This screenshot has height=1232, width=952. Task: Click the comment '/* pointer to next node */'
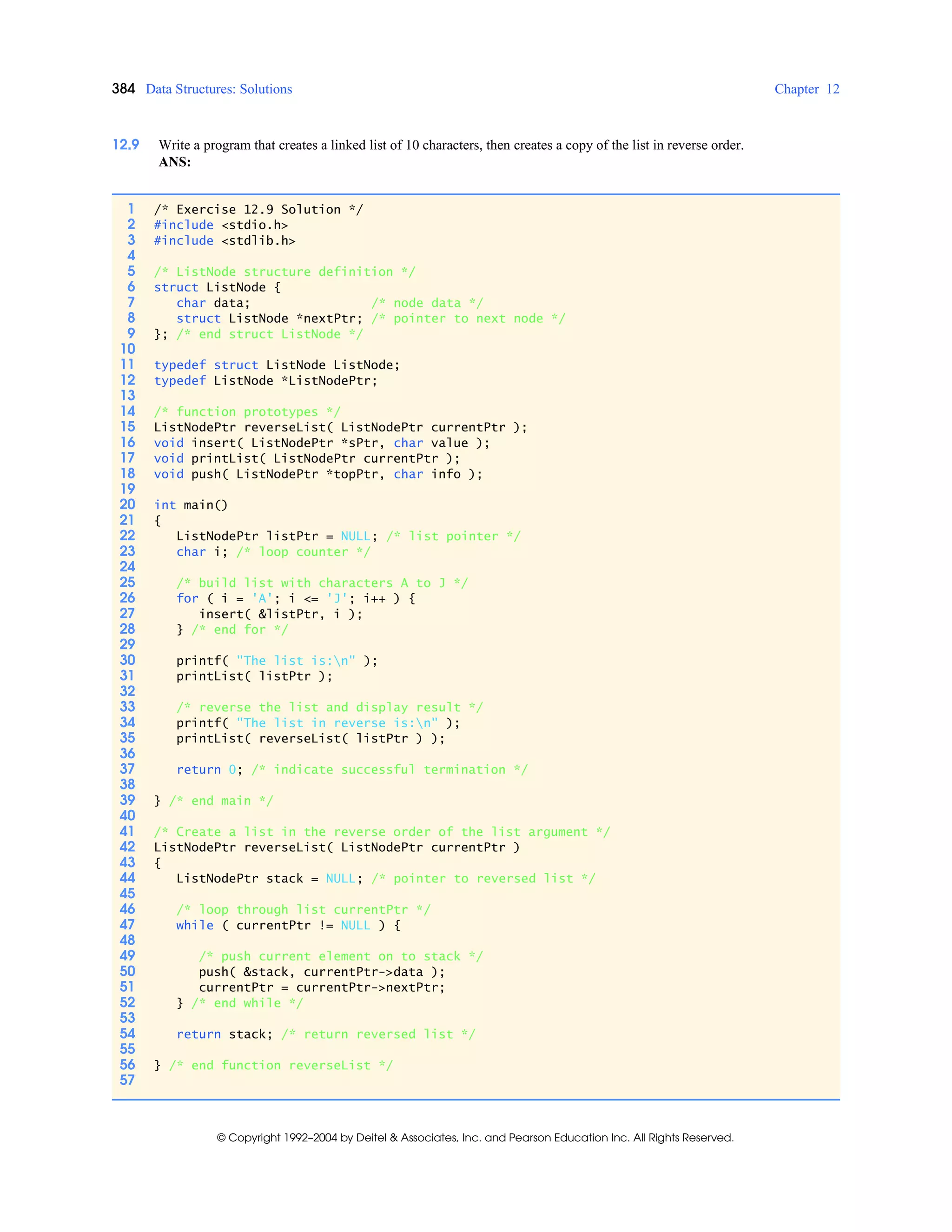click(468, 319)
